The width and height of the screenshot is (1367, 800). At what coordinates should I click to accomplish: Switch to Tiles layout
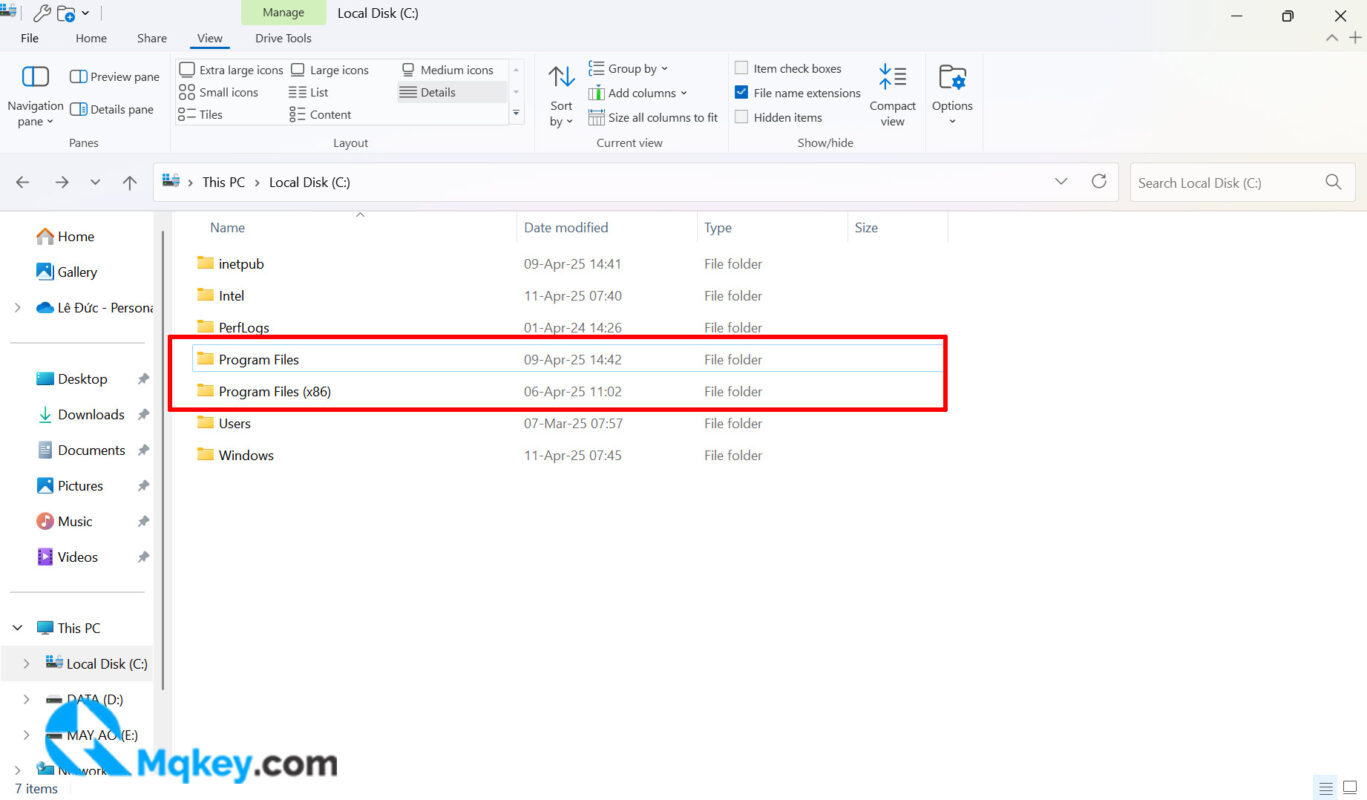[200, 114]
